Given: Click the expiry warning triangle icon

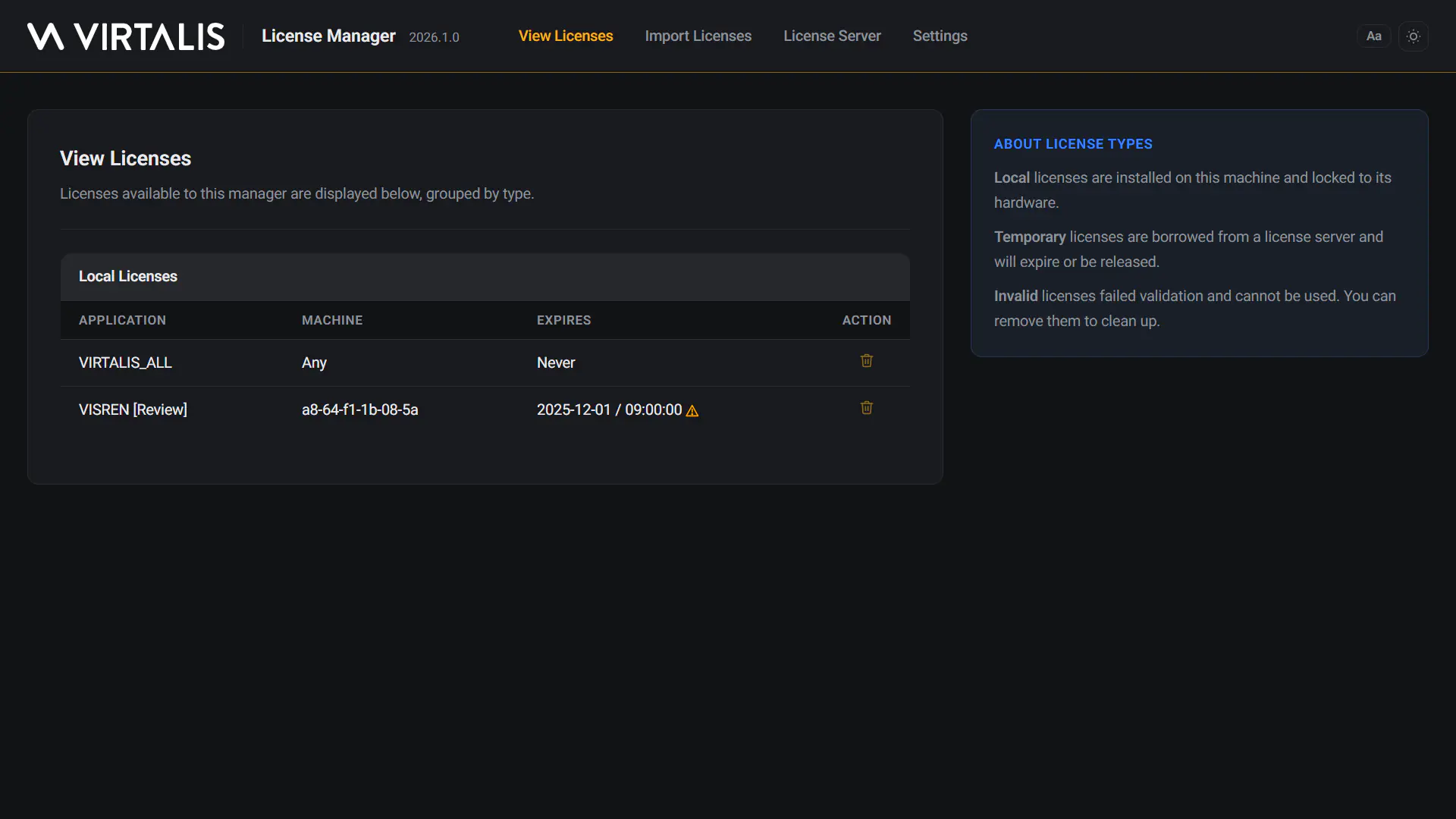Looking at the screenshot, I should tap(692, 411).
